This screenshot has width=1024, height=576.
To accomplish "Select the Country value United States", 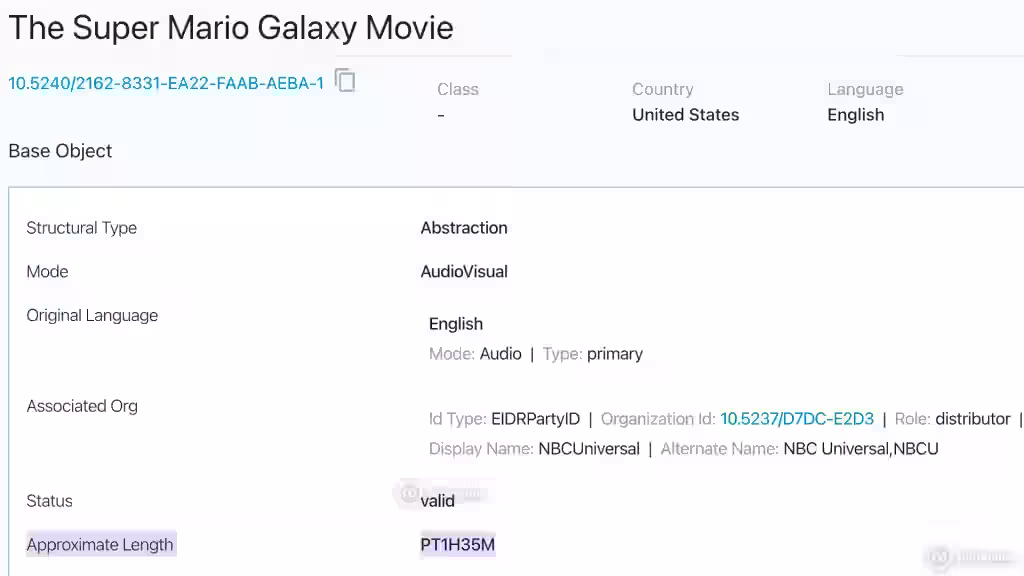I will (685, 115).
